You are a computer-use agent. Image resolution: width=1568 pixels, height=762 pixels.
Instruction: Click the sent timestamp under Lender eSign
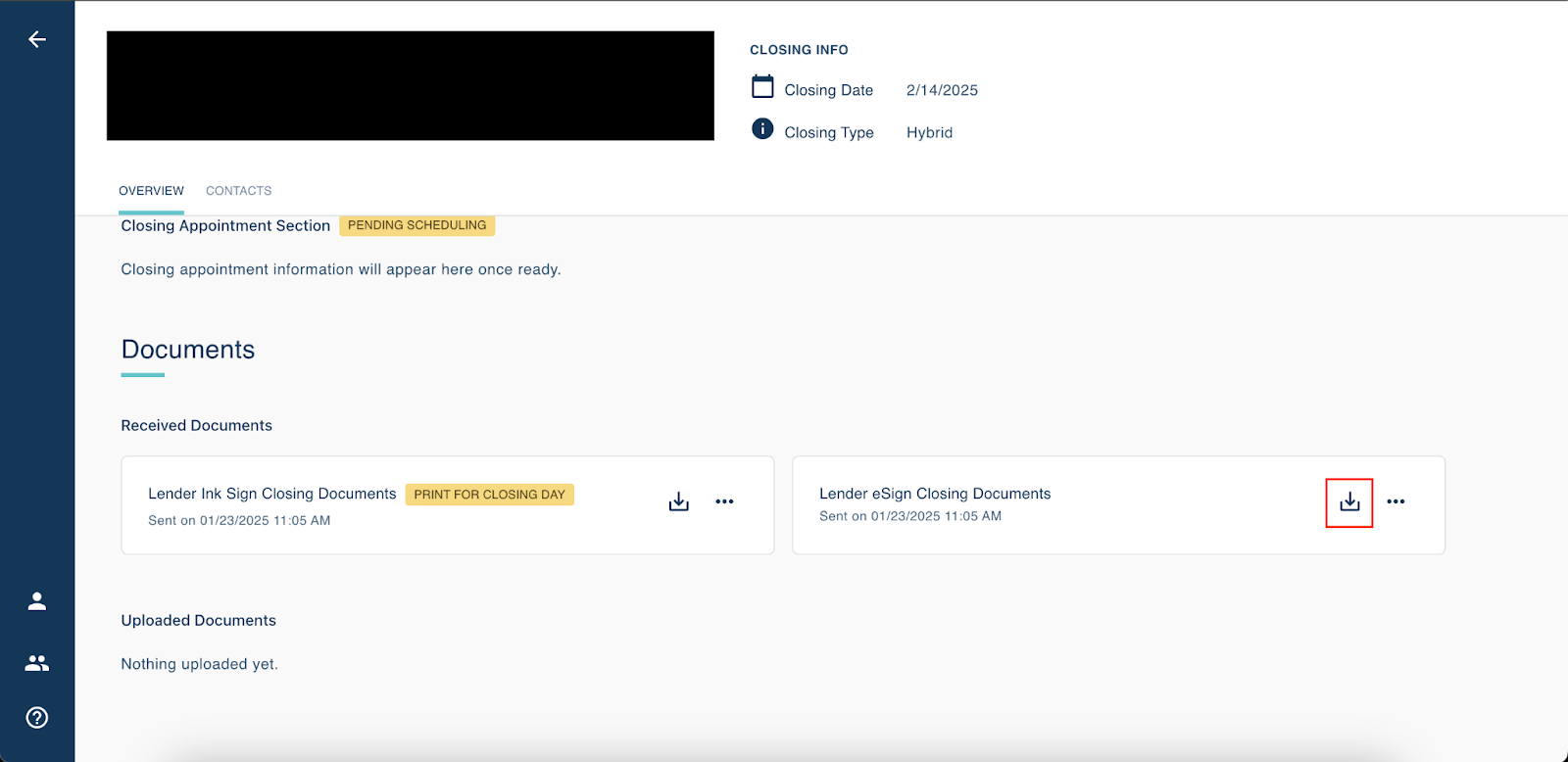910,516
